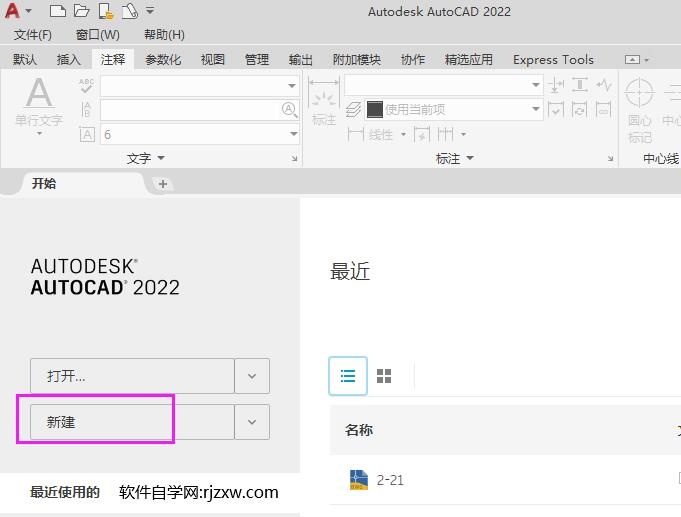Image resolution: width=681 pixels, height=517 pixels.
Task: Click the dimension break icon
Action: 556,85
